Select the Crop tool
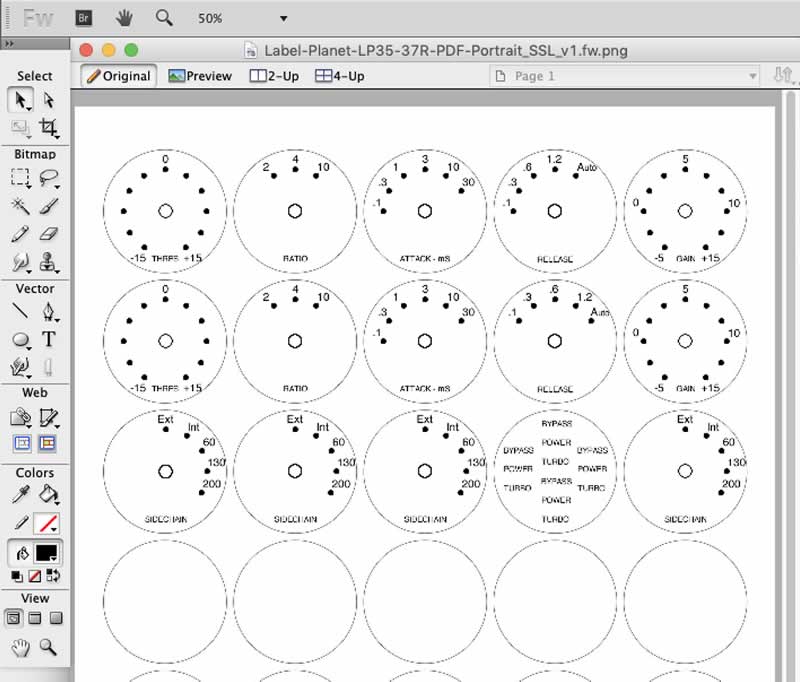Viewport: 800px width, 682px height. click(48, 127)
